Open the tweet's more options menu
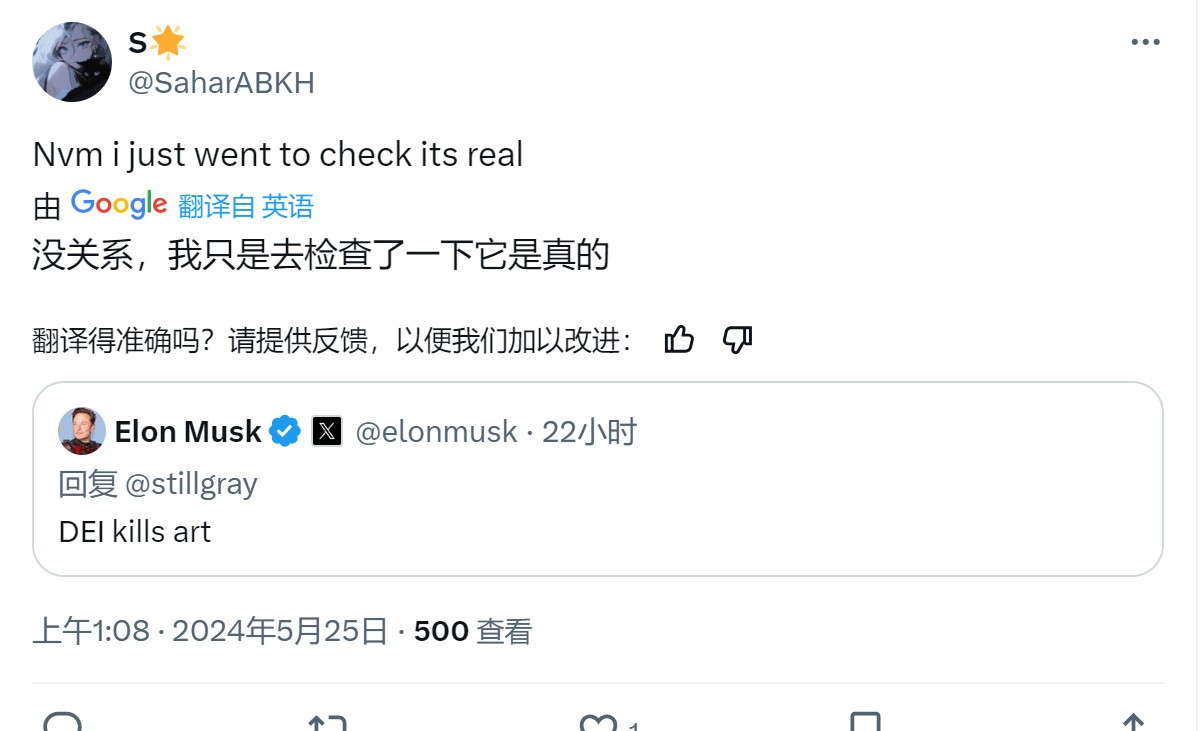This screenshot has width=1204, height=731. pyautogui.click(x=1144, y=42)
